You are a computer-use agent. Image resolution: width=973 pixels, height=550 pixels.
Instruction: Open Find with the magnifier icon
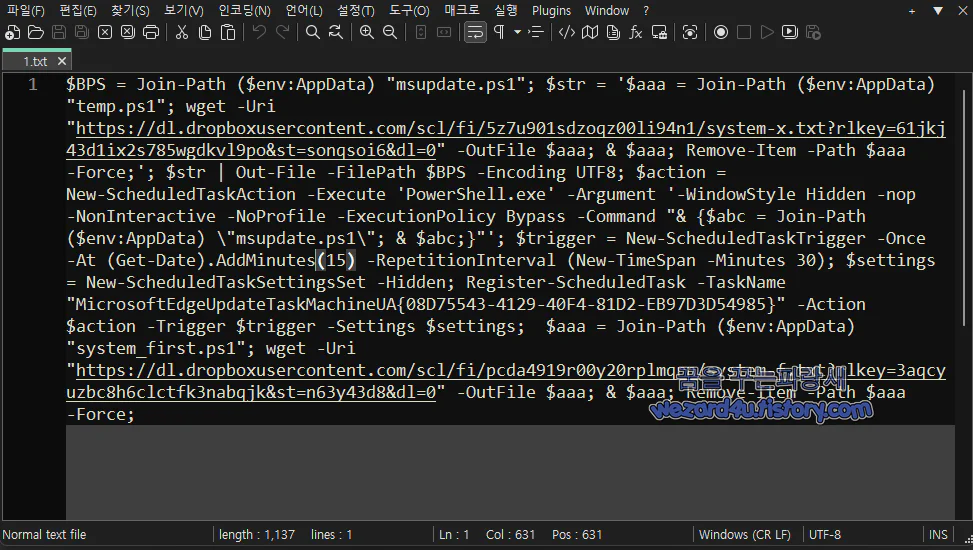[x=313, y=32]
